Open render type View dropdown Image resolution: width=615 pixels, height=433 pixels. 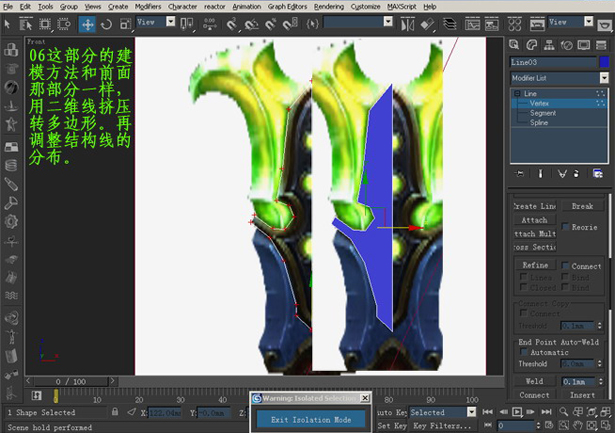click(x=588, y=22)
